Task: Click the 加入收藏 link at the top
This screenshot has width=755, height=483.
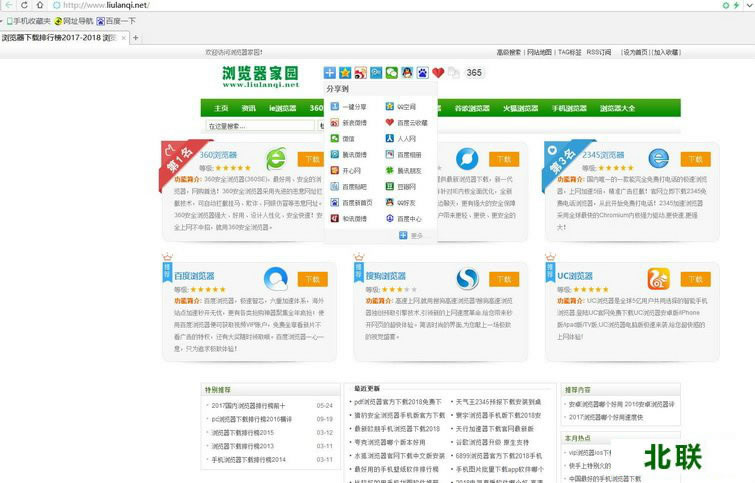Action: click(666, 52)
